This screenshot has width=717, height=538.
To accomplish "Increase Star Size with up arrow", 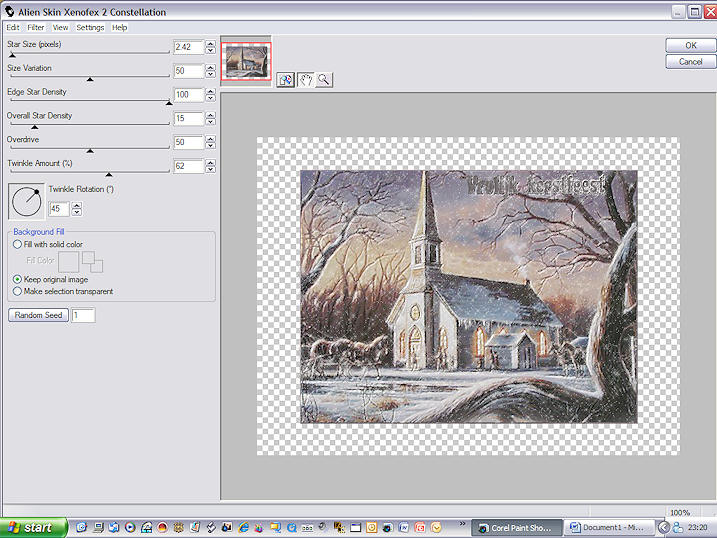I will (x=210, y=44).
